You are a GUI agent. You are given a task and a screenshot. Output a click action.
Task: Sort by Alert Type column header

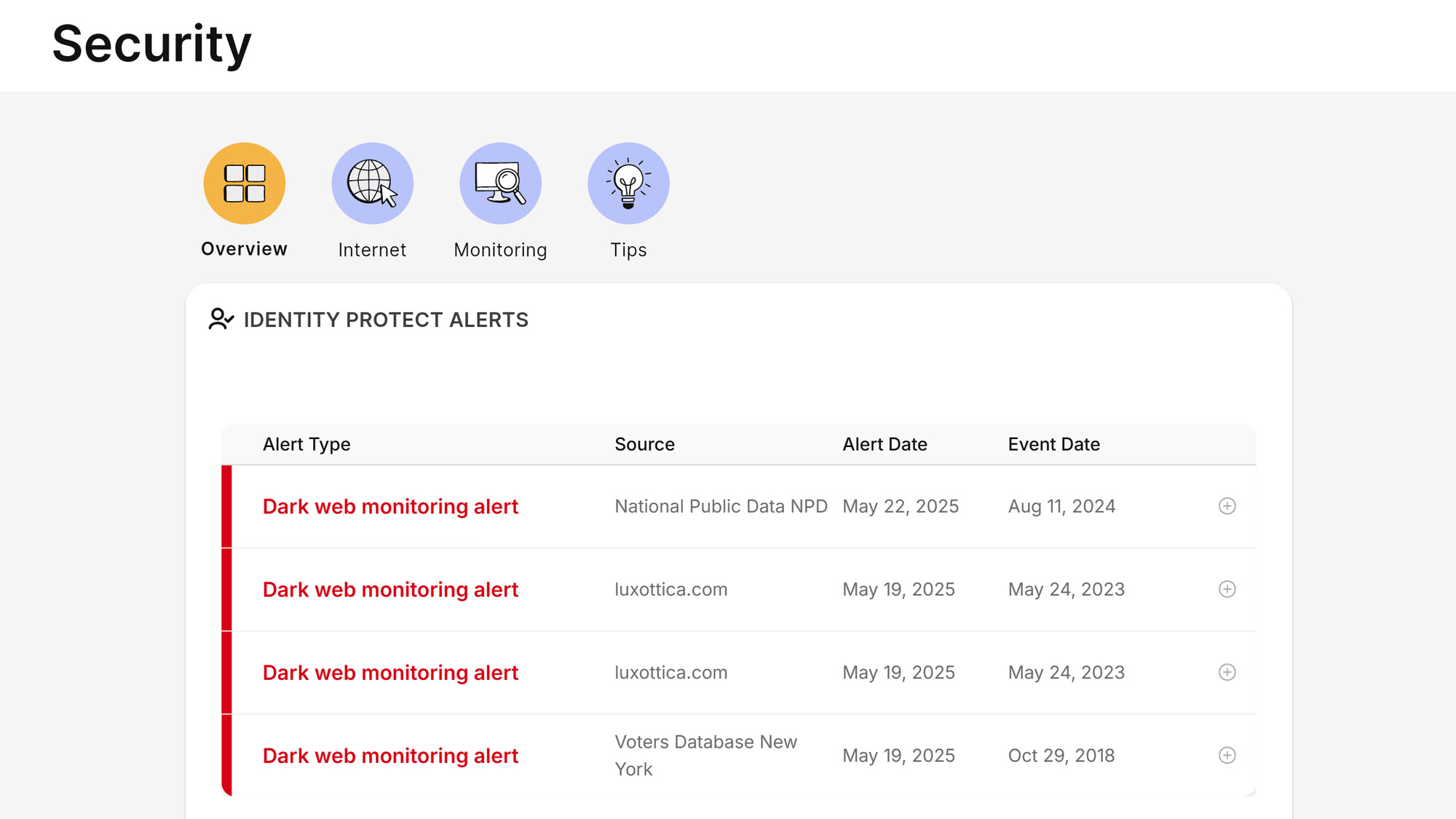pyautogui.click(x=306, y=444)
